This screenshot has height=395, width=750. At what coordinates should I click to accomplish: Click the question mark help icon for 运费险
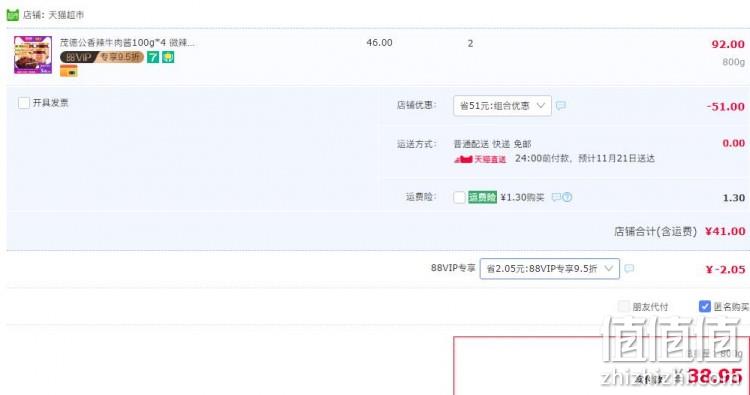pos(567,197)
